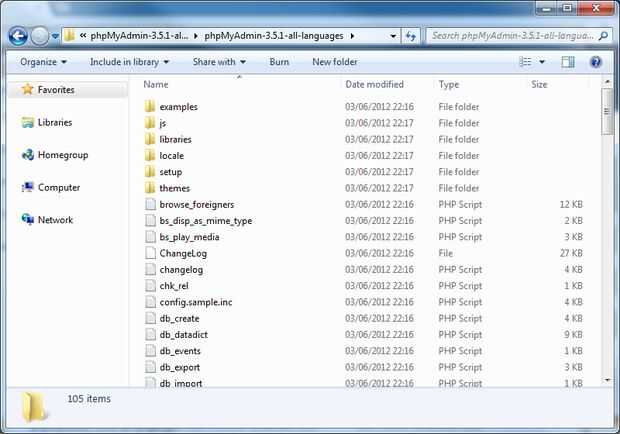Click the themes folder icon
The height and width of the screenshot is (434, 620).
pyautogui.click(x=150, y=187)
